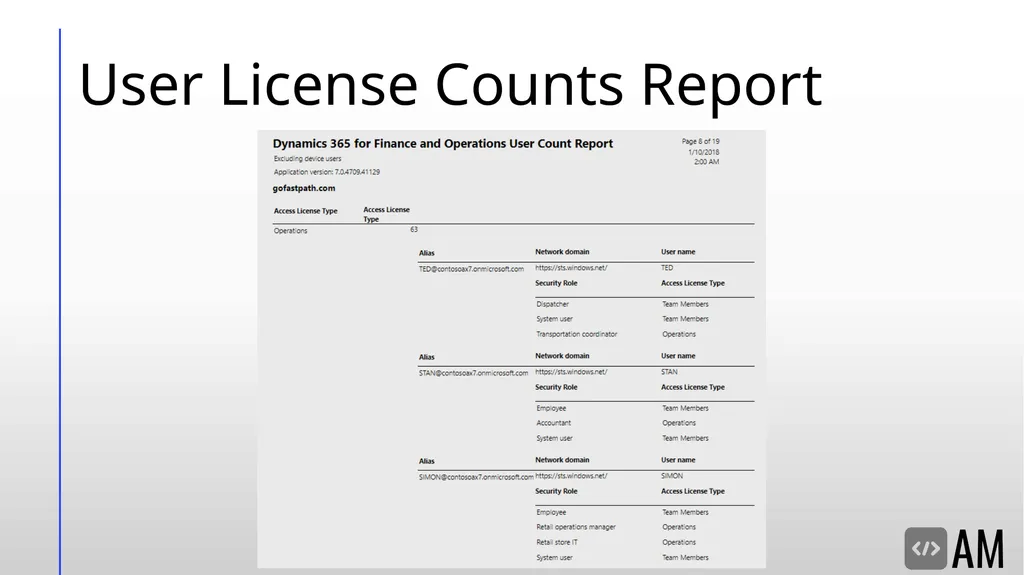1024x575 pixels.
Task: Click 'Page 8 of 19' label
Action: click(x=700, y=141)
